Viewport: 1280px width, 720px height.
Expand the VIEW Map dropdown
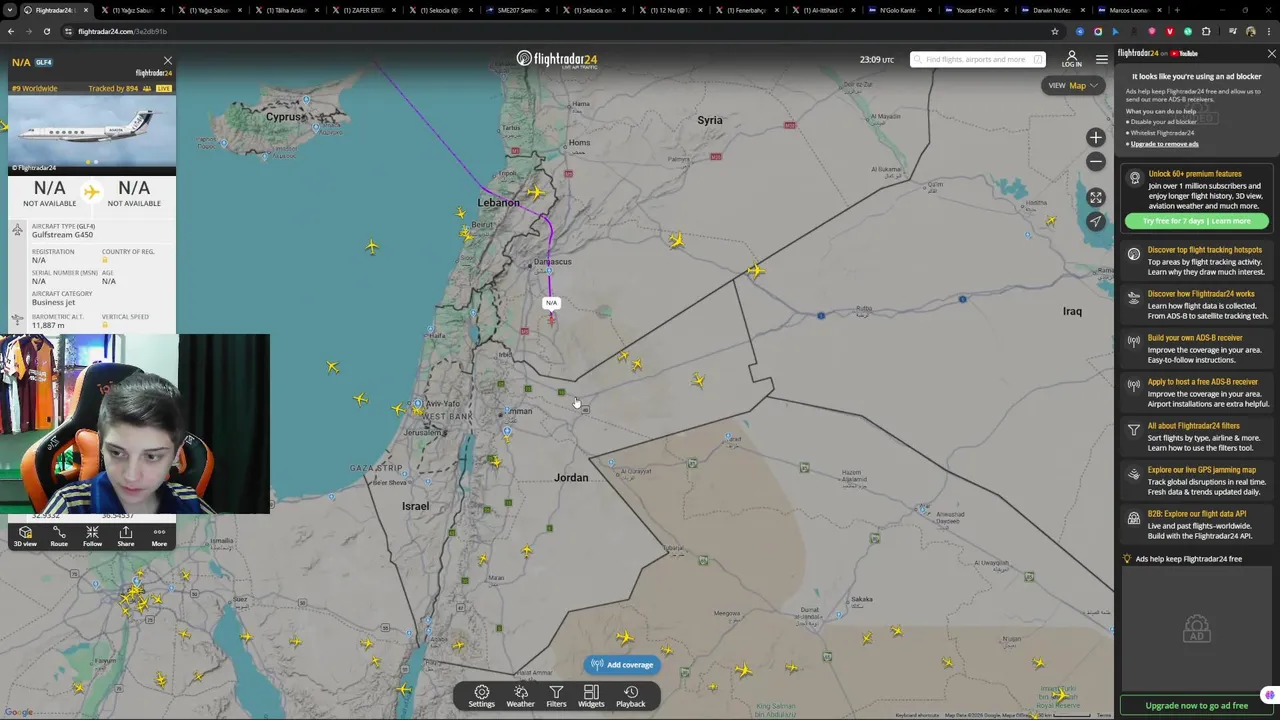[1073, 86]
